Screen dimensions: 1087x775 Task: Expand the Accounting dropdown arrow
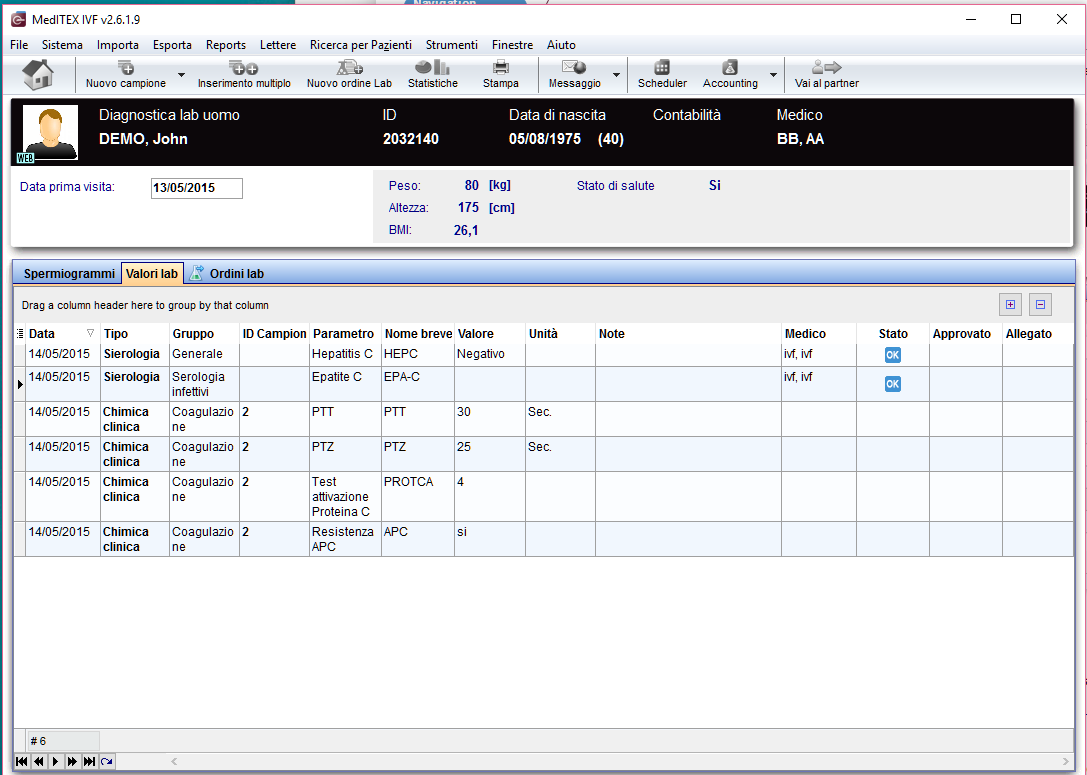(773, 75)
